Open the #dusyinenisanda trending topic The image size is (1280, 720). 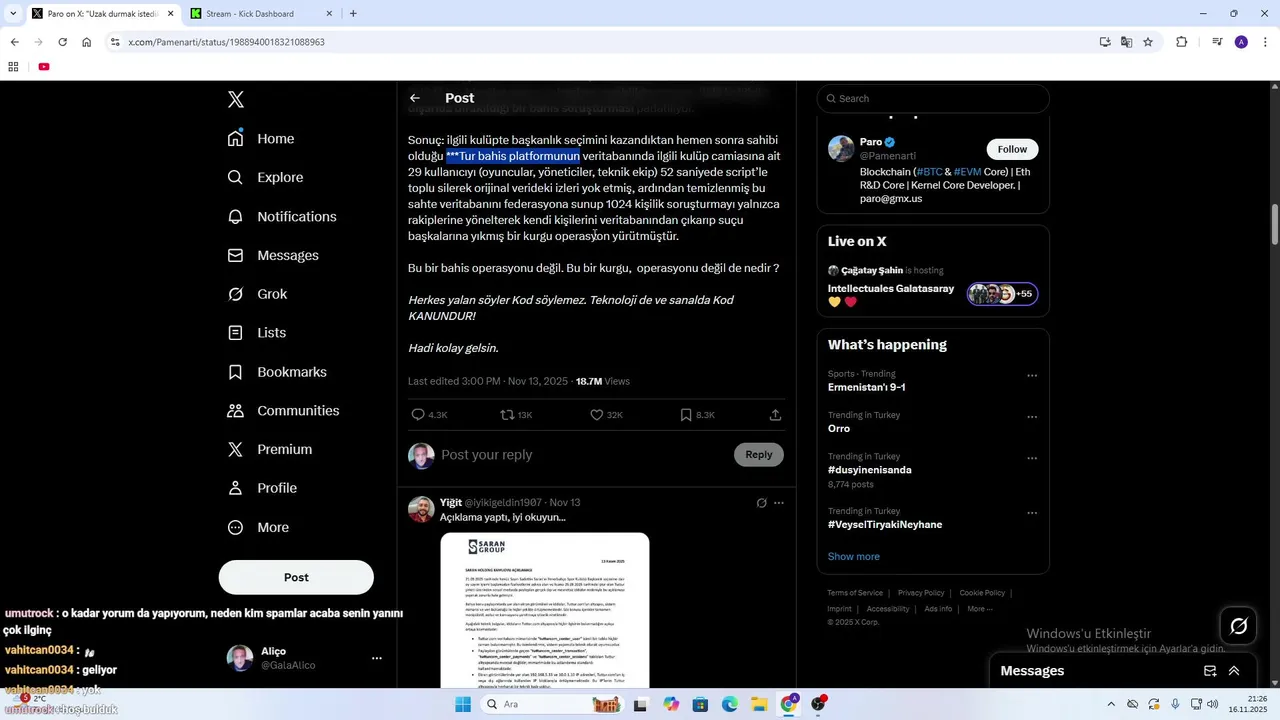[x=869, y=470]
